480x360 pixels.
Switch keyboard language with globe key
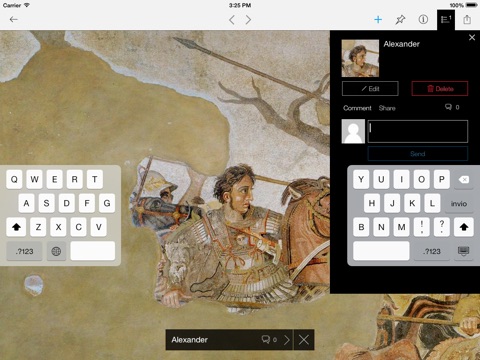pos(56,251)
